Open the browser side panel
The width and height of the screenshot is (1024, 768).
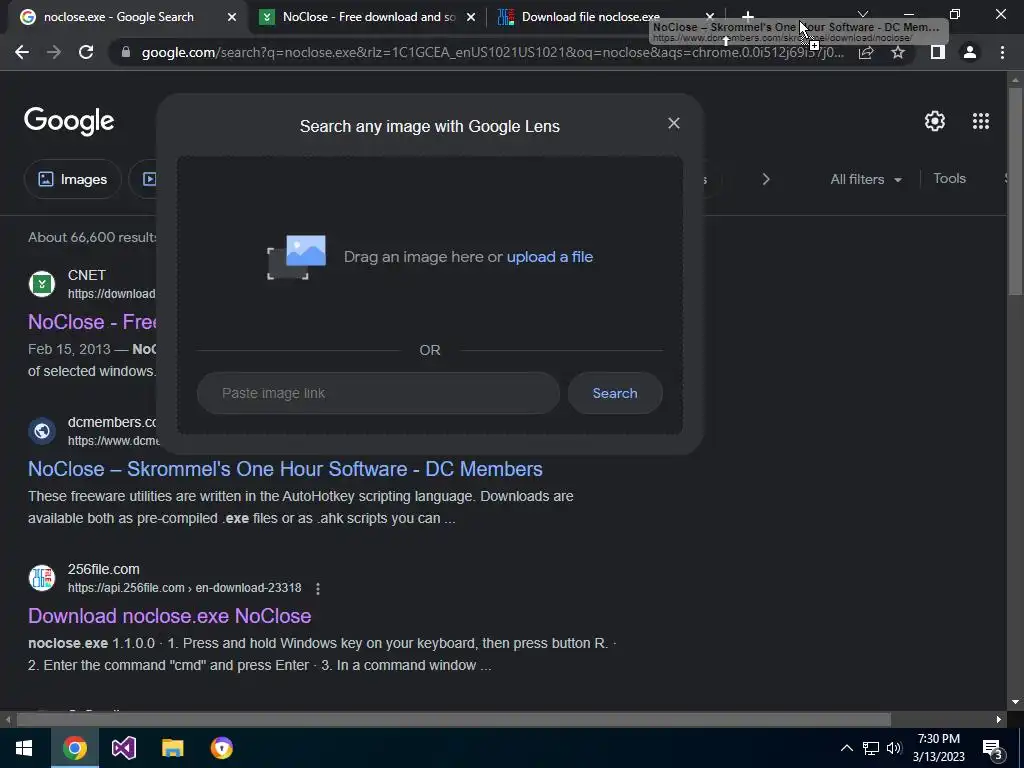tap(938, 52)
